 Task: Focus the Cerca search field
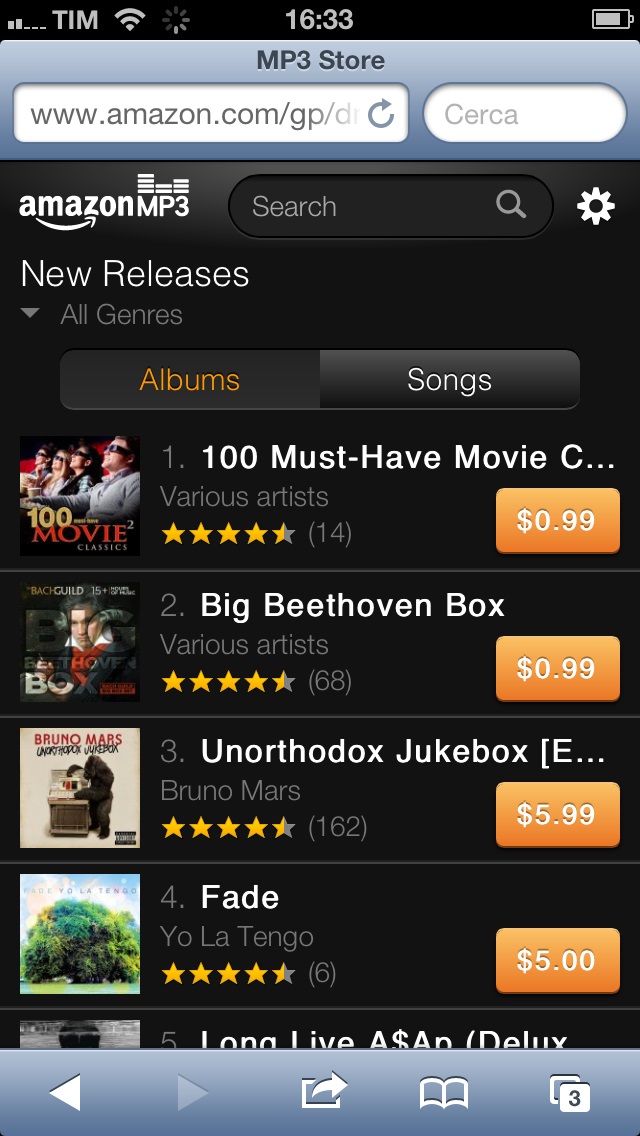(525, 114)
